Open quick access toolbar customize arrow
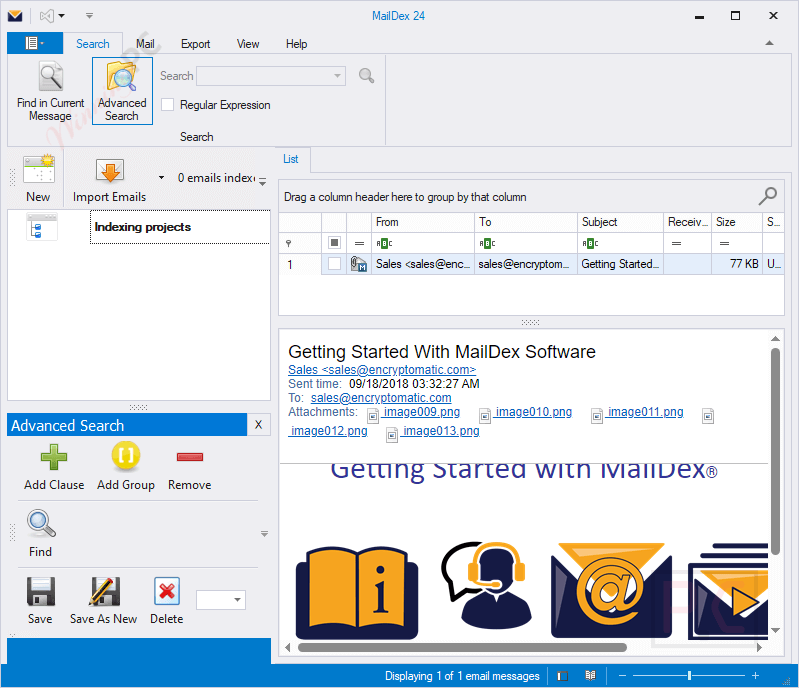The height and width of the screenshot is (688, 799). (x=89, y=16)
